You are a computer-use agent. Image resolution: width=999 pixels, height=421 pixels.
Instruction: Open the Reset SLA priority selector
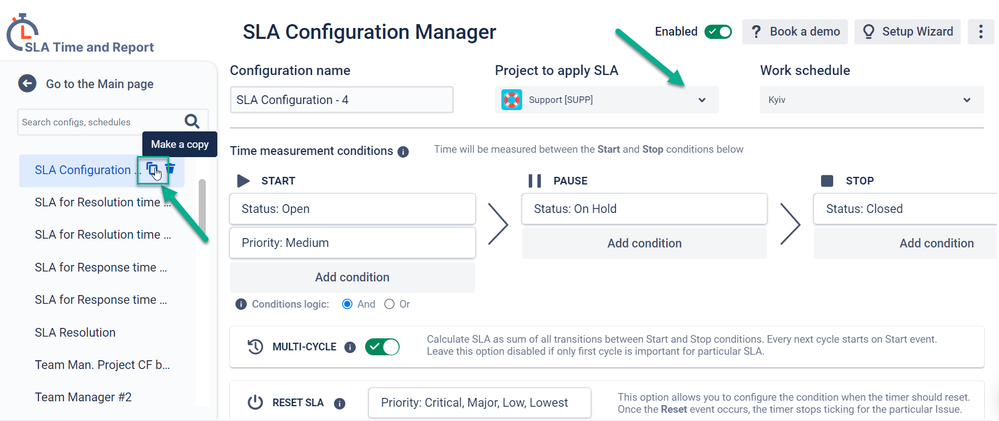[x=480, y=403]
